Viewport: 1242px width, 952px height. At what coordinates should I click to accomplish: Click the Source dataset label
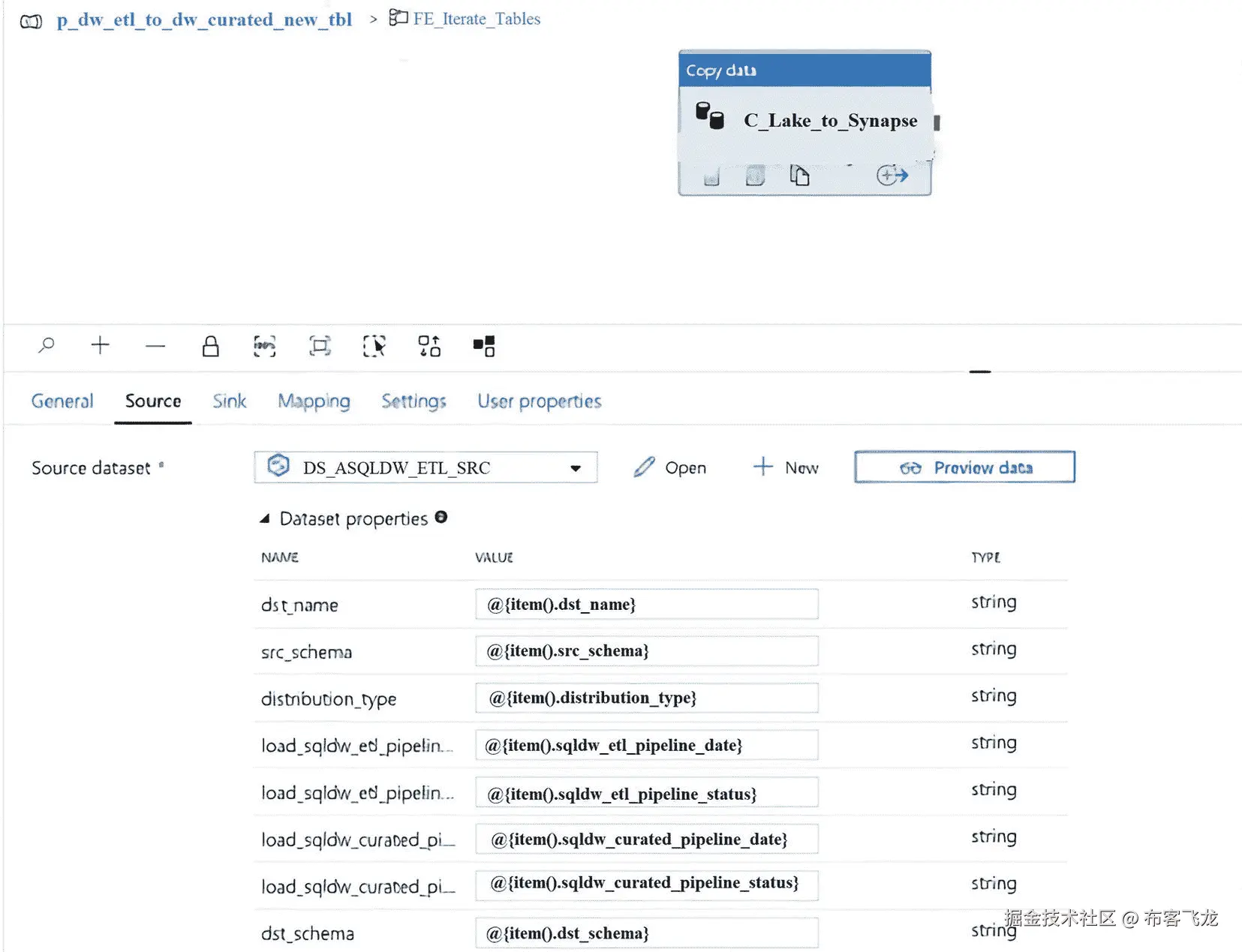tap(91, 468)
